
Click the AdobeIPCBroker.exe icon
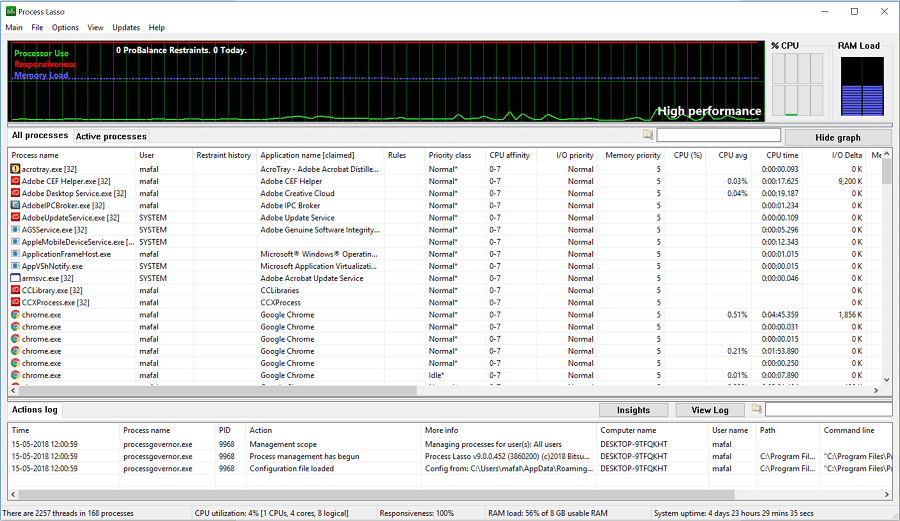[15, 205]
